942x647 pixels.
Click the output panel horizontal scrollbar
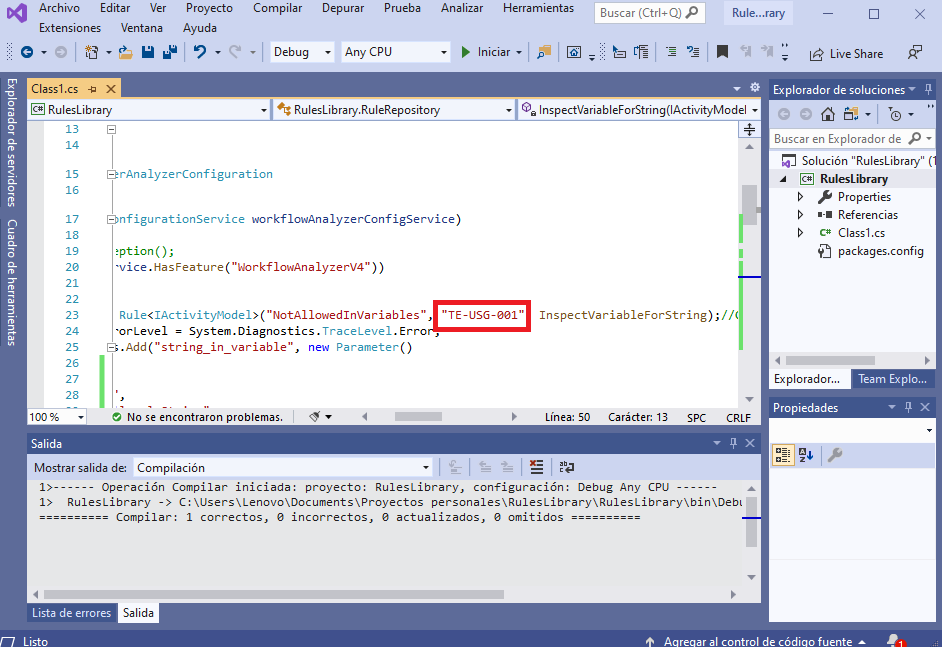point(274,594)
